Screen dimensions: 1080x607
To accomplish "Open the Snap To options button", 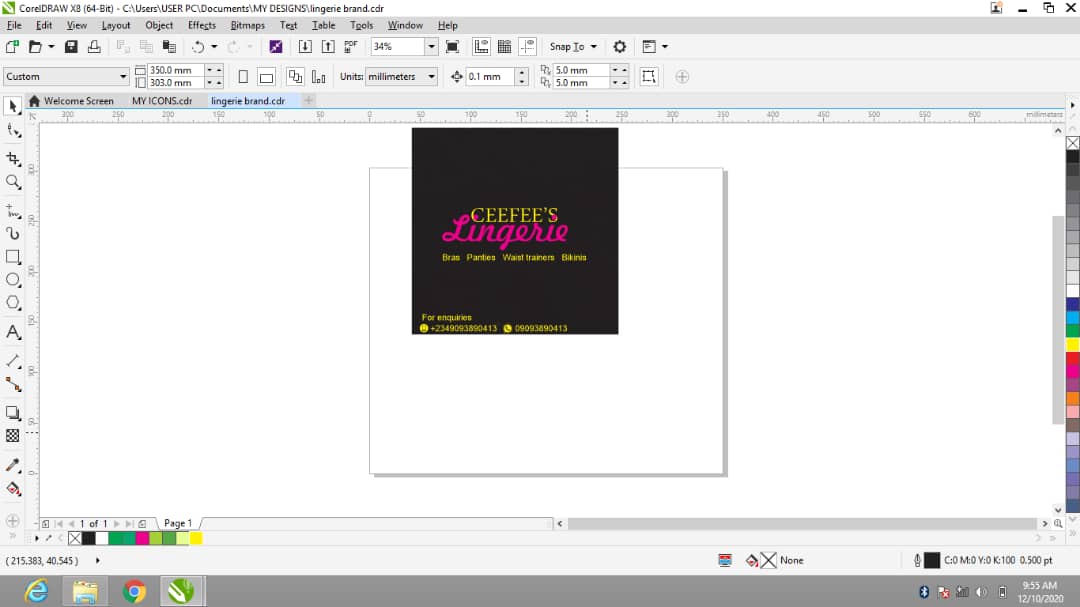I will click(x=573, y=47).
